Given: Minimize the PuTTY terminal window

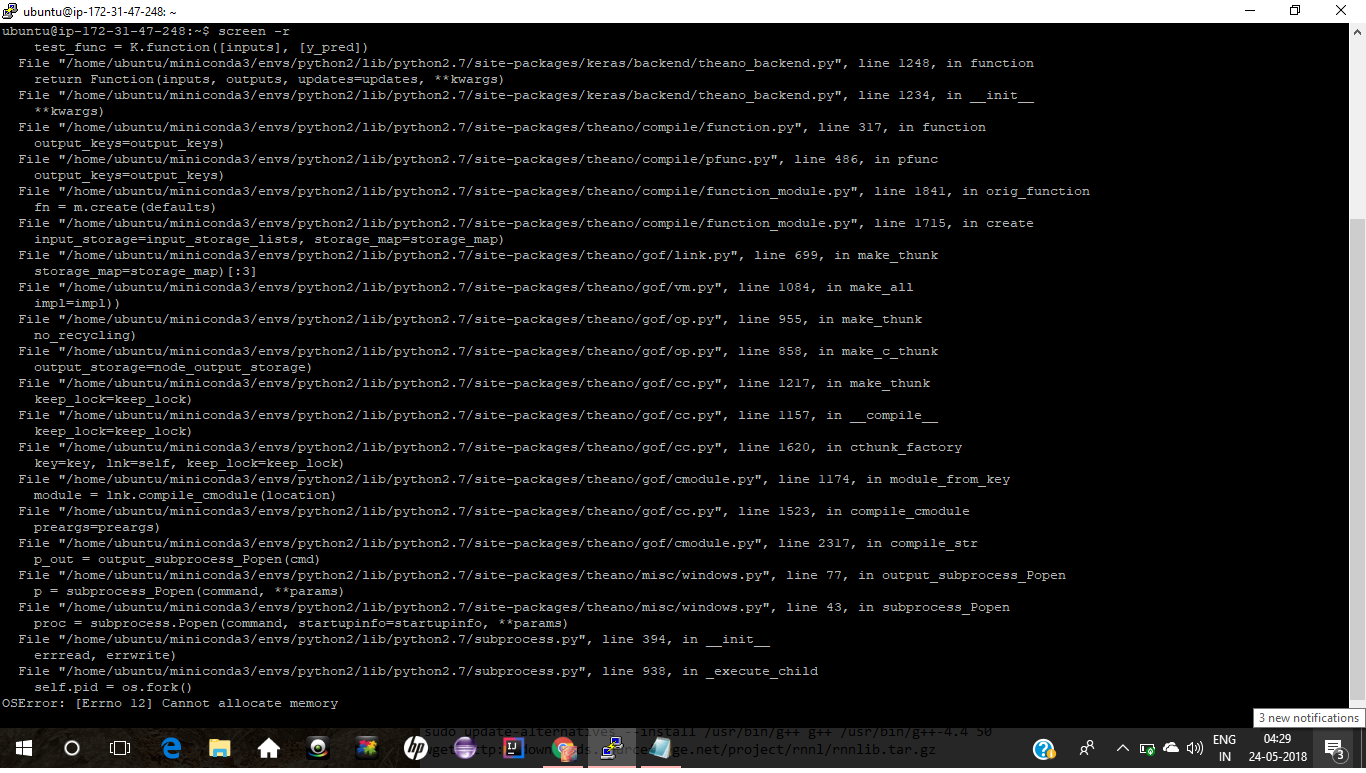Looking at the screenshot, I should [1249, 11].
